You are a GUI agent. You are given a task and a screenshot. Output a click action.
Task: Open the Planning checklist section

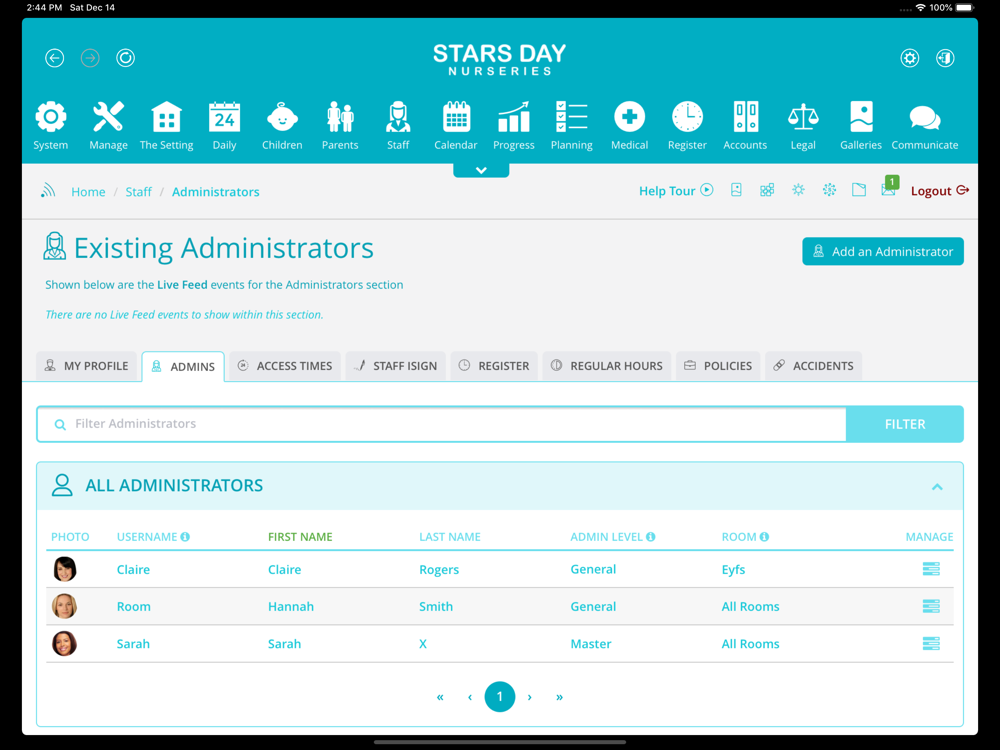(571, 126)
